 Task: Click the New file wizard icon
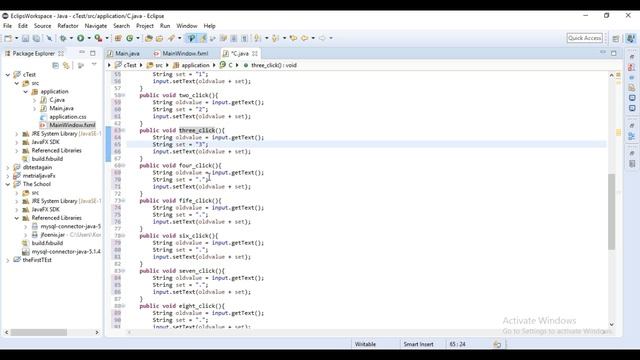coord(8,38)
